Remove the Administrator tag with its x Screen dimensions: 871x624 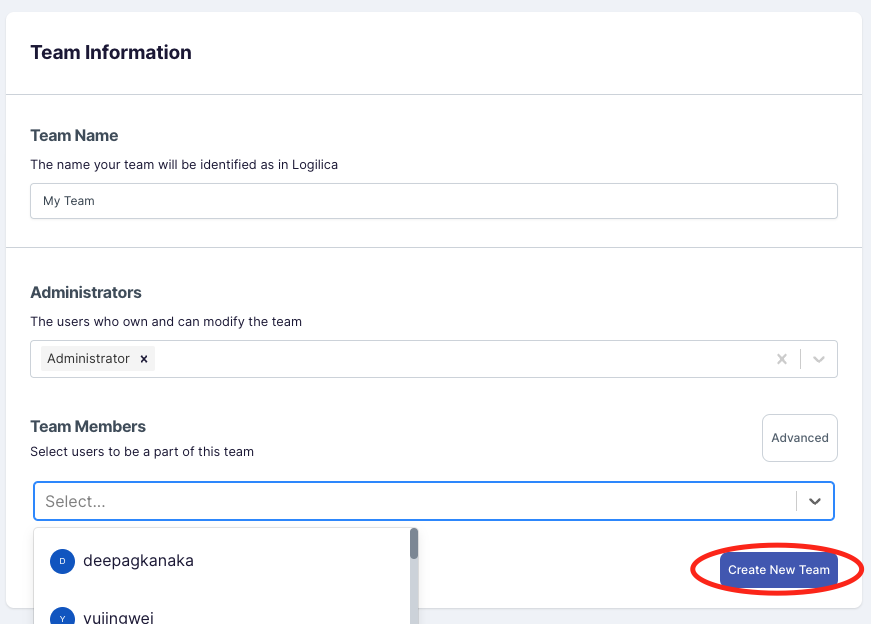[144, 359]
